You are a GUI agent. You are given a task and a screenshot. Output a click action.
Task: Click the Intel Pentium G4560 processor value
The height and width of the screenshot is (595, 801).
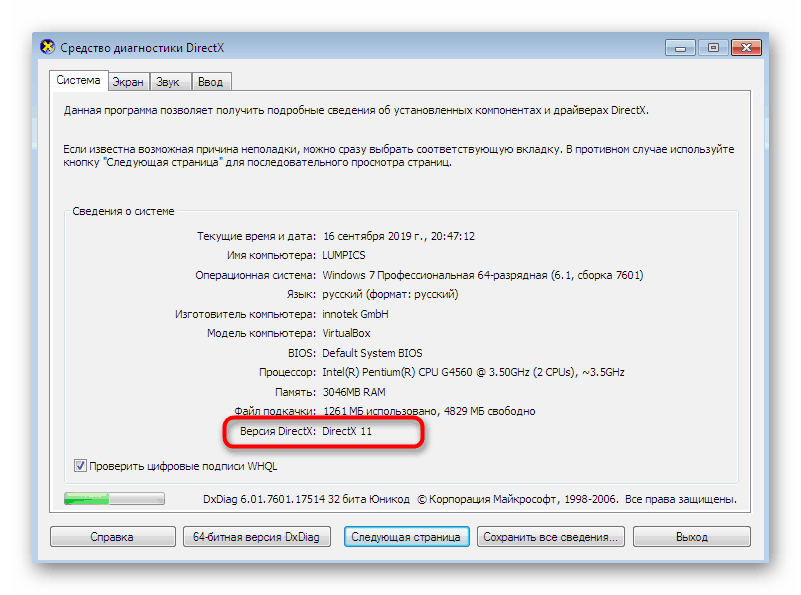point(473,372)
